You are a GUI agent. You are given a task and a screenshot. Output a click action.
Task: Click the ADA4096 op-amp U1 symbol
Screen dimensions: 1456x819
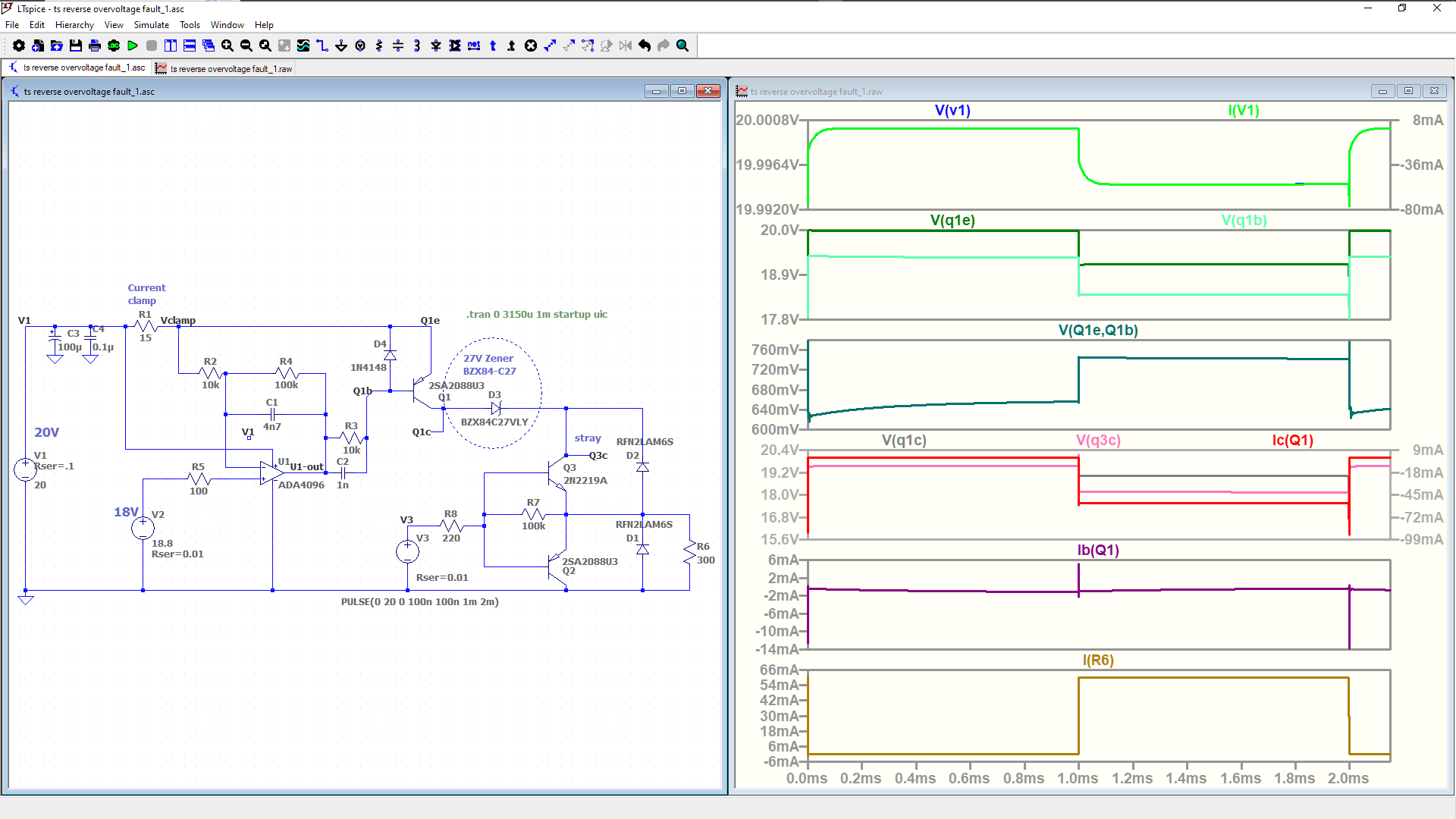[271, 472]
